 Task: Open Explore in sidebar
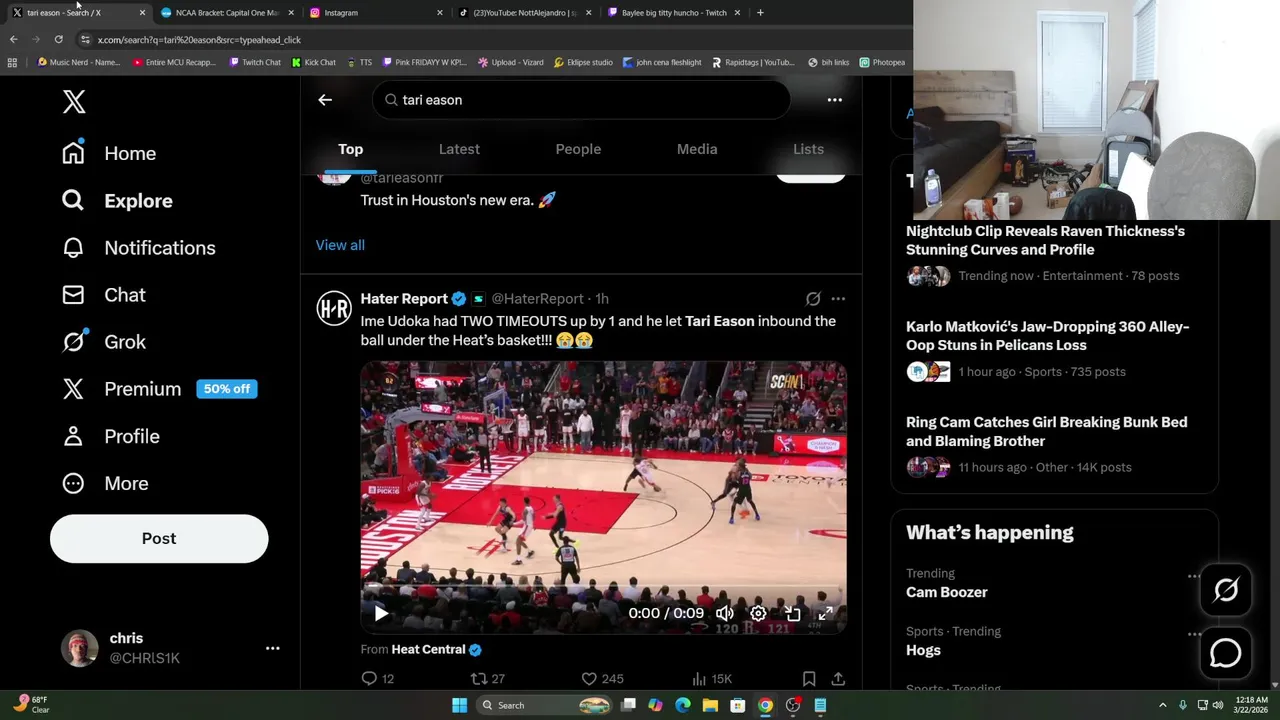point(117,200)
